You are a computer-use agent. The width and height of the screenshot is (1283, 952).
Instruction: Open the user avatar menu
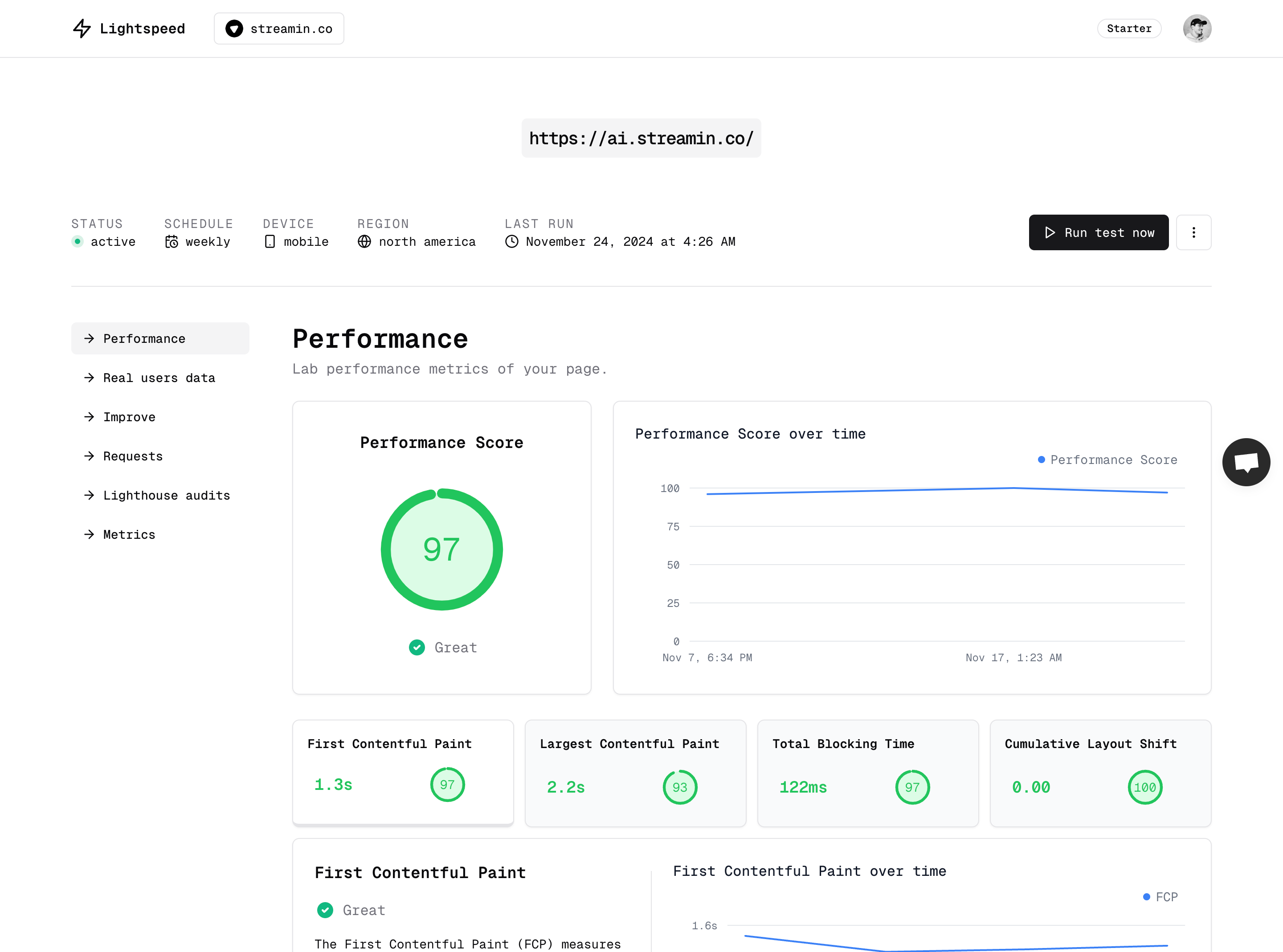[x=1197, y=28]
